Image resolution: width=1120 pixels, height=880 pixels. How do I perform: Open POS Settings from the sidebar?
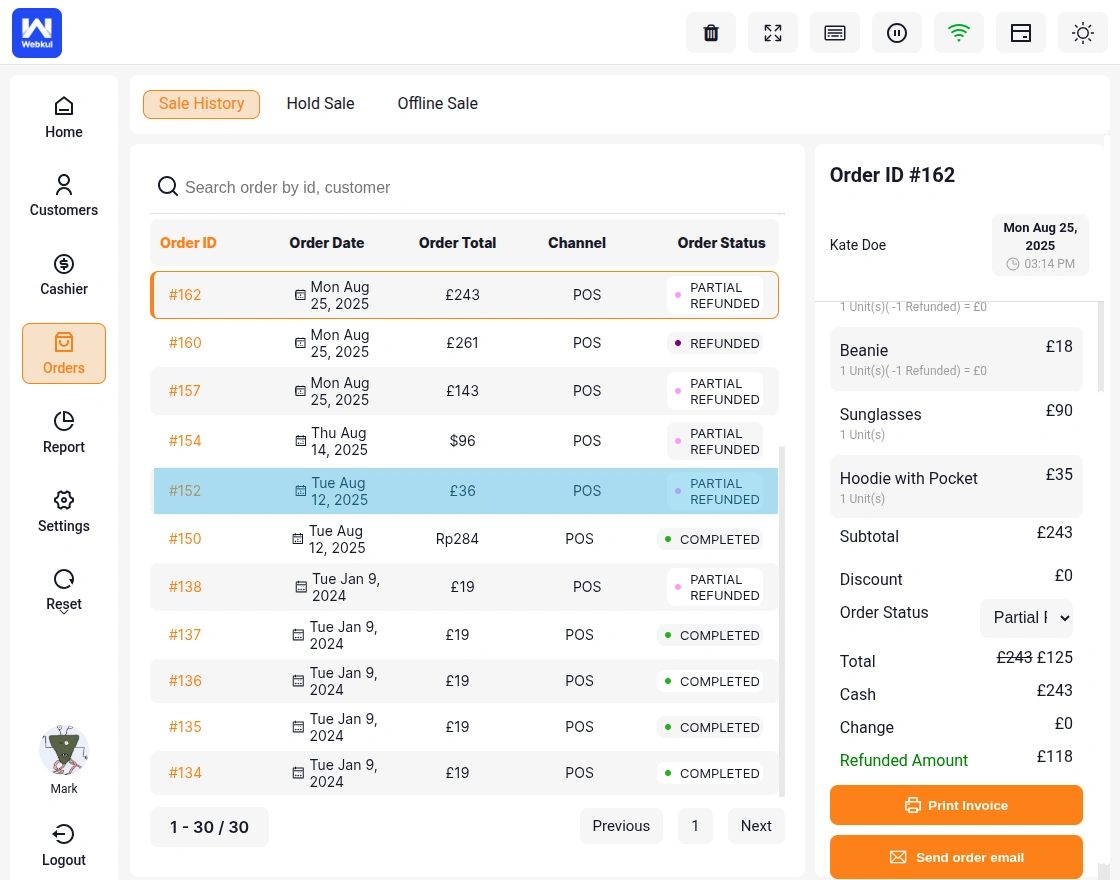pyautogui.click(x=63, y=511)
